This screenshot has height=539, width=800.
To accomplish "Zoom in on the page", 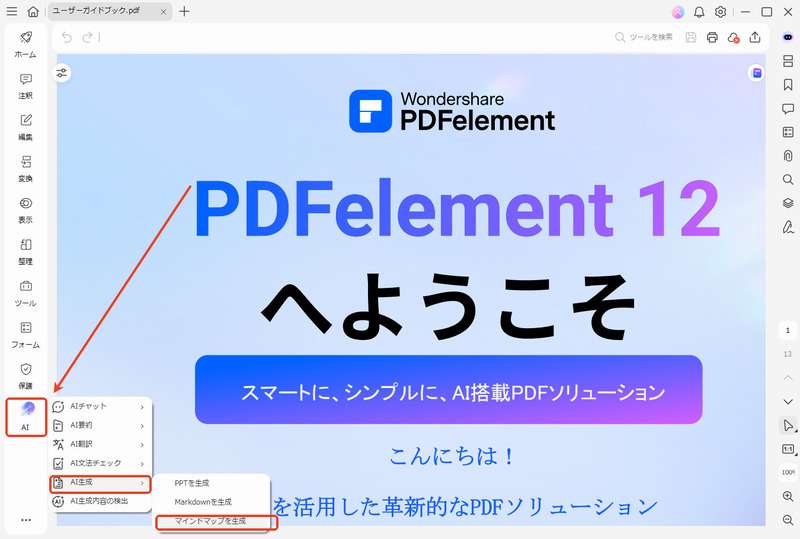I will (x=788, y=496).
